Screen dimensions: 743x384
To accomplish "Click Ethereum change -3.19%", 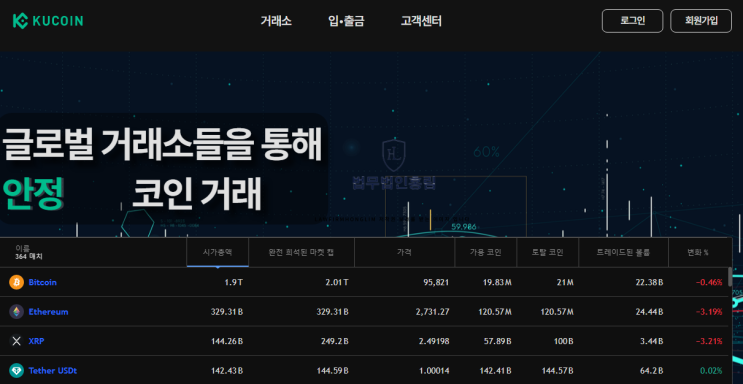I will [709, 312].
